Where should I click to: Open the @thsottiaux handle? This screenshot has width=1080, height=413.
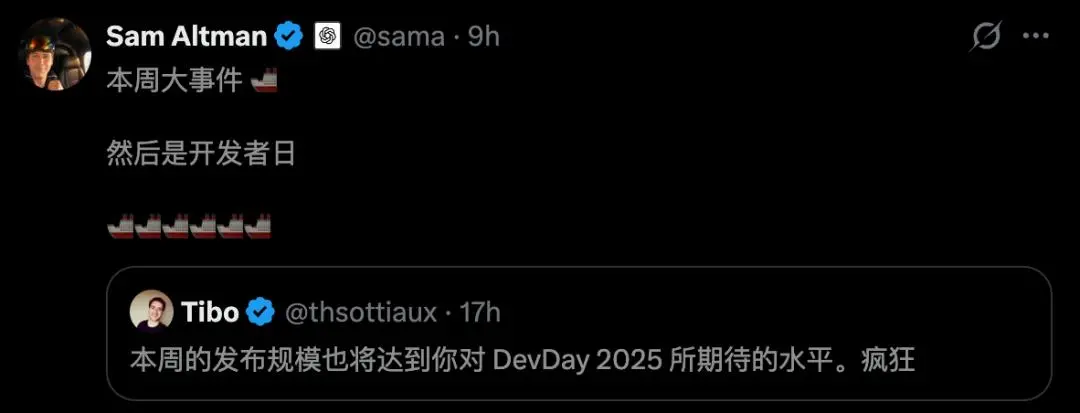pyautogui.click(x=361, y=313)
